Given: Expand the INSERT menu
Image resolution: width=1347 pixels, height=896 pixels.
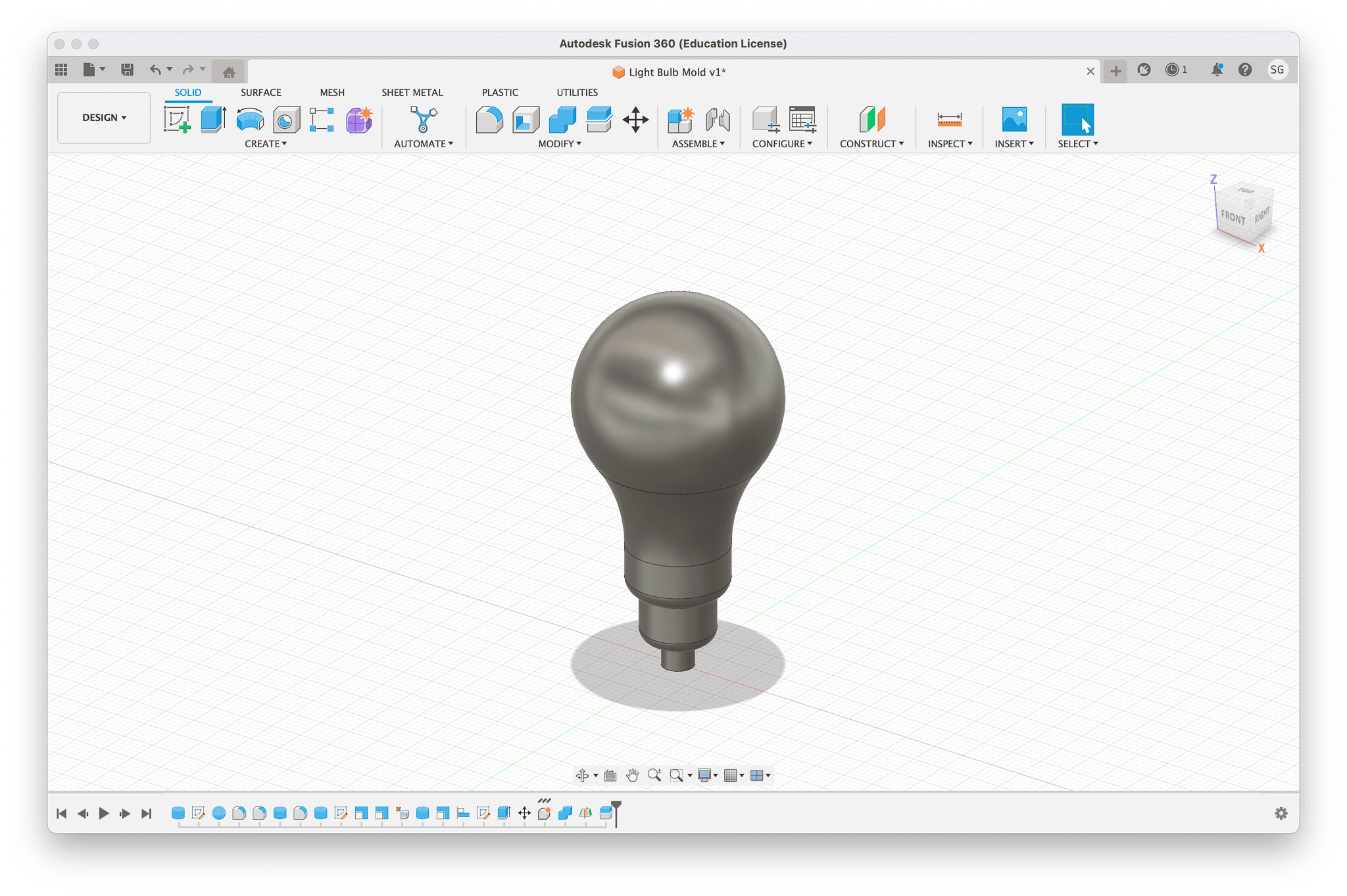Looking at the screenshot, I should click(1014, 144).
